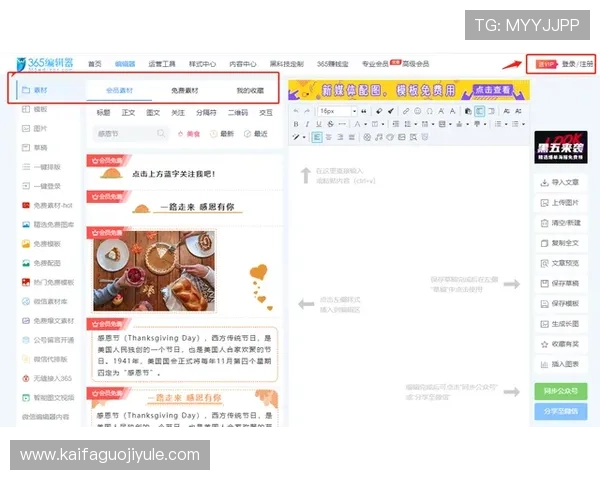Click the magic wand icon

(296, 137)
